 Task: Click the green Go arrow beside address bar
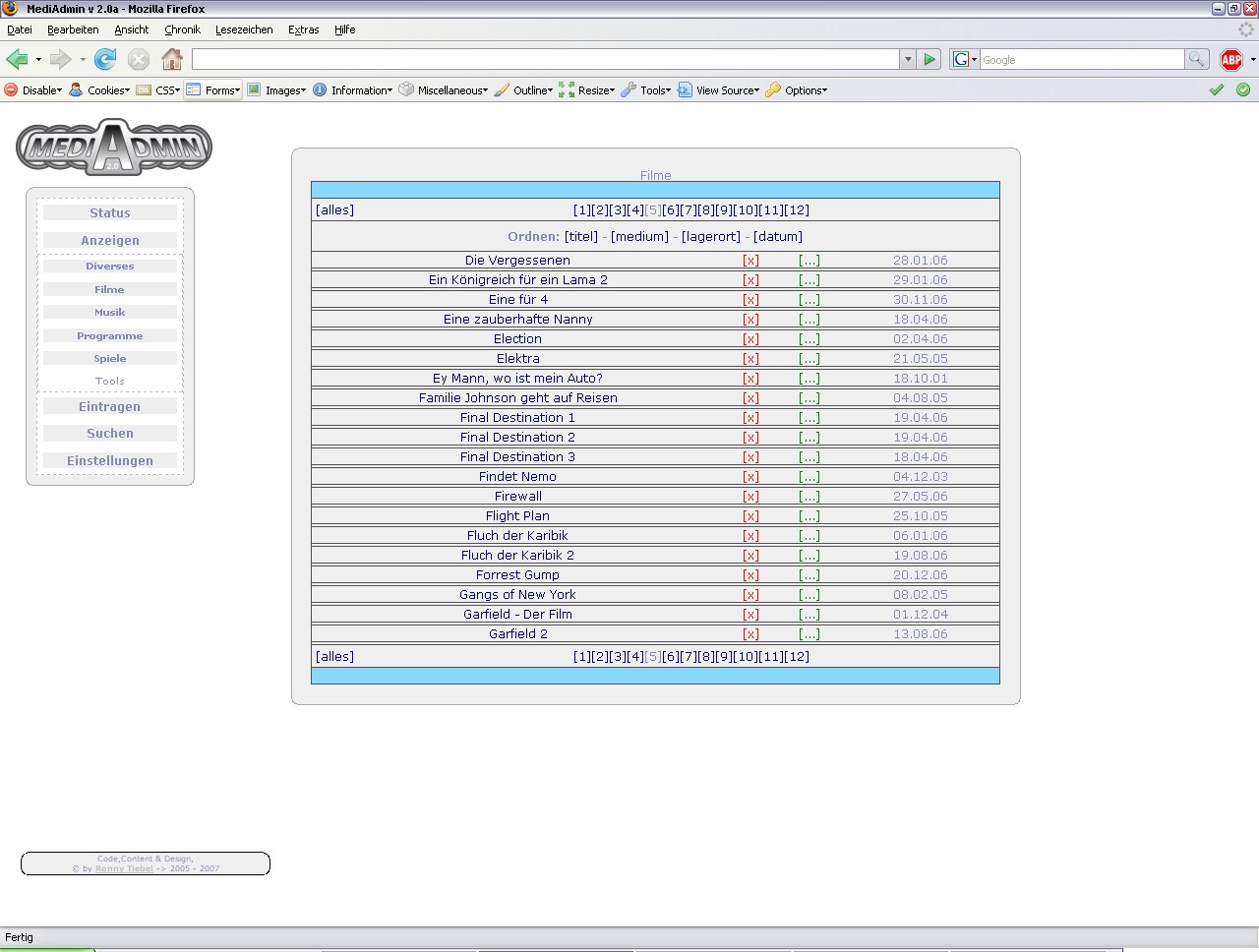[x=929, y=60]
